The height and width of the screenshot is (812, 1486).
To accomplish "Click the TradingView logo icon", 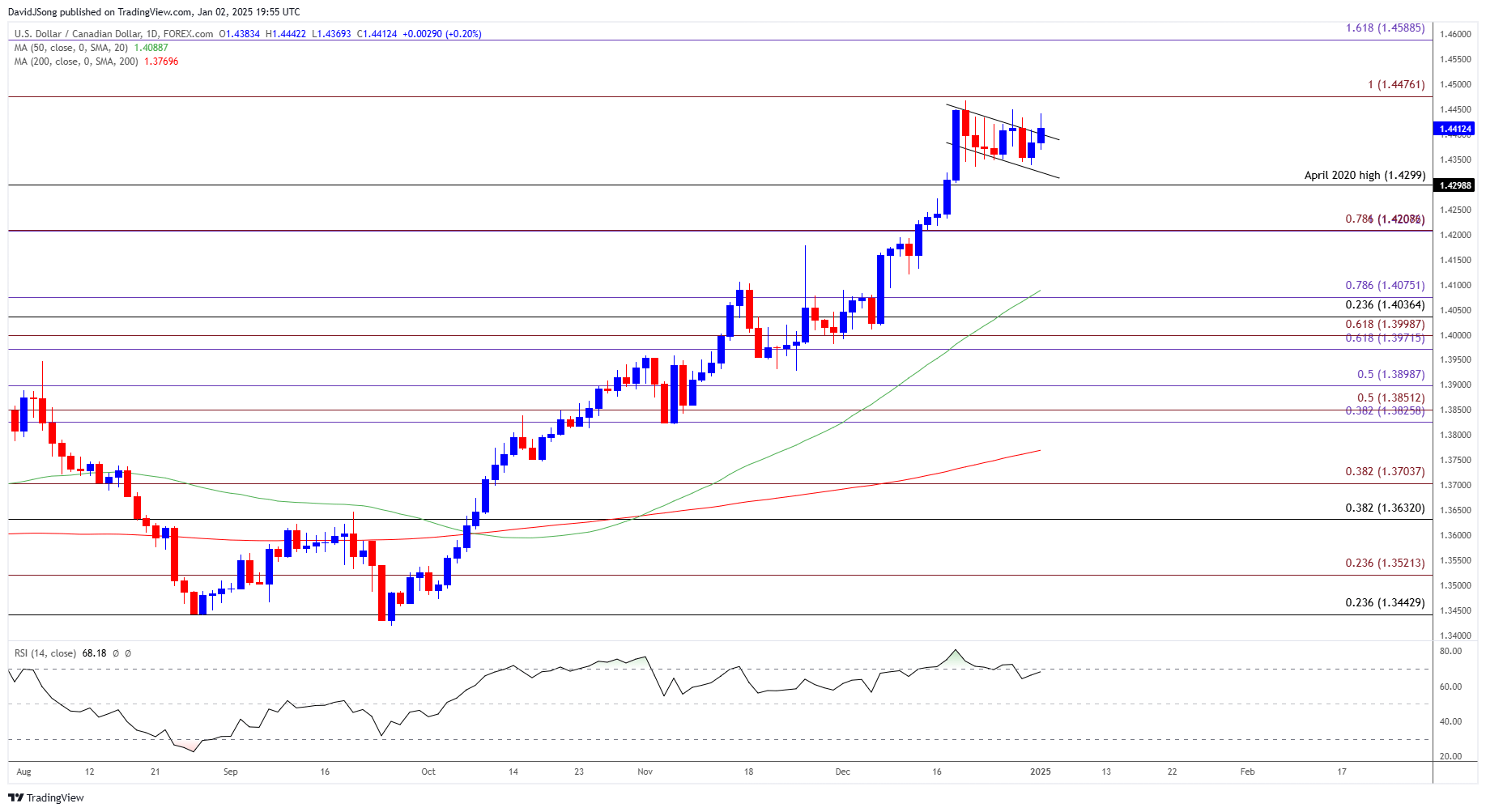I will click(x=18, y=797).
